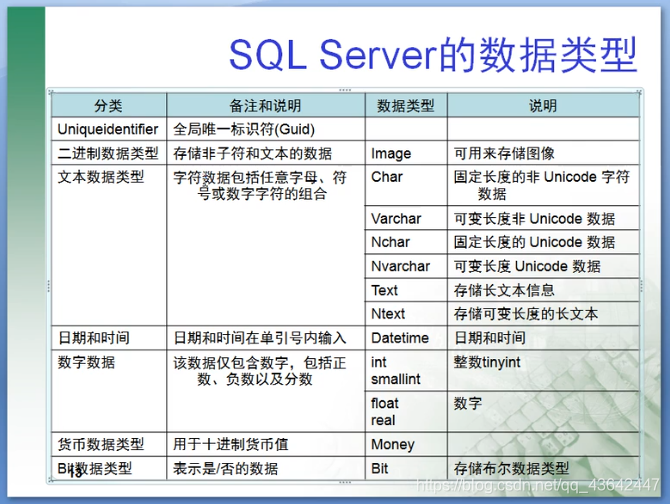Click the "用于十进制货币值" cell
The height and width of the screenshot is (504, 670).
(x=266, y=444)
